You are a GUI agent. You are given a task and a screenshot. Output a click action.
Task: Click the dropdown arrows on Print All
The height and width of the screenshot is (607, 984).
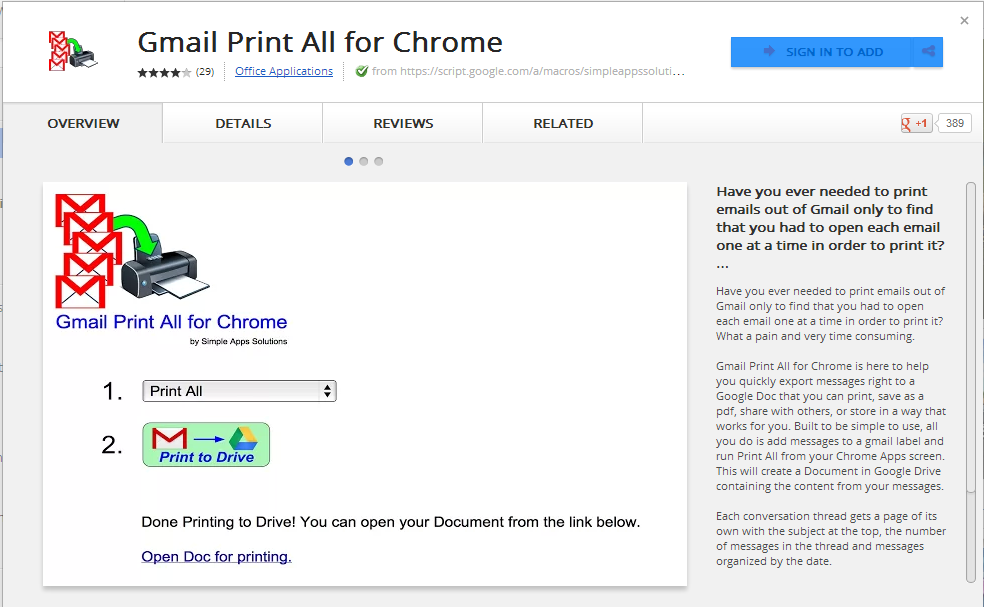327,391
